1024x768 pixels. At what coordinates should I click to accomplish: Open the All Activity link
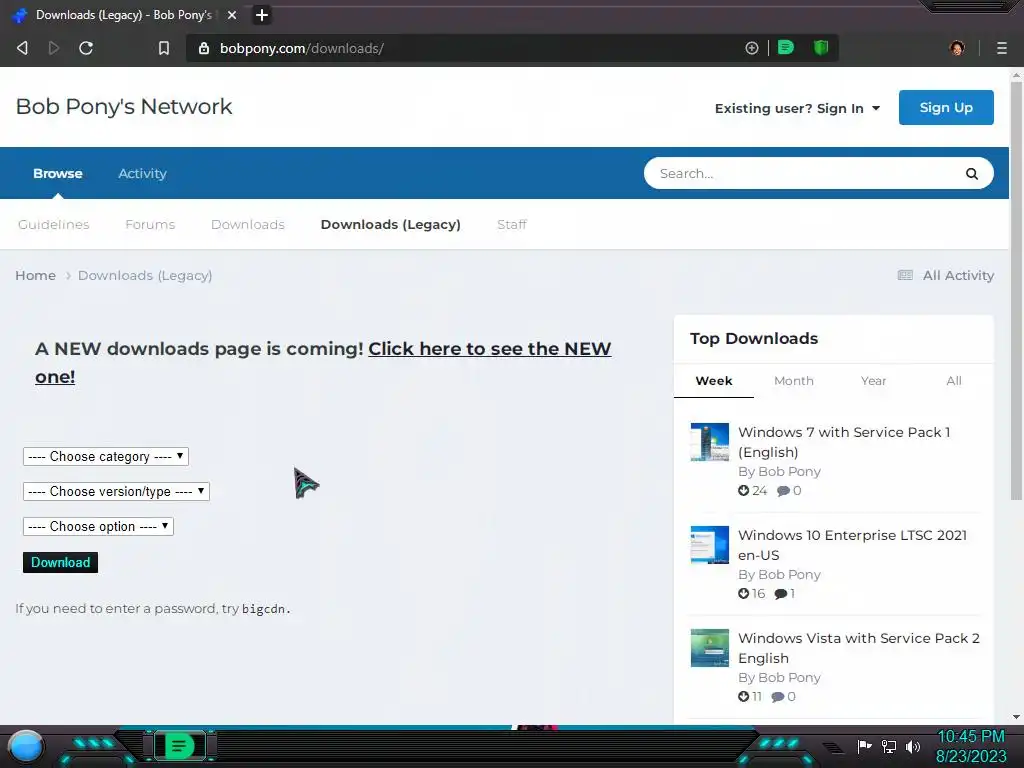pos(958,276)
